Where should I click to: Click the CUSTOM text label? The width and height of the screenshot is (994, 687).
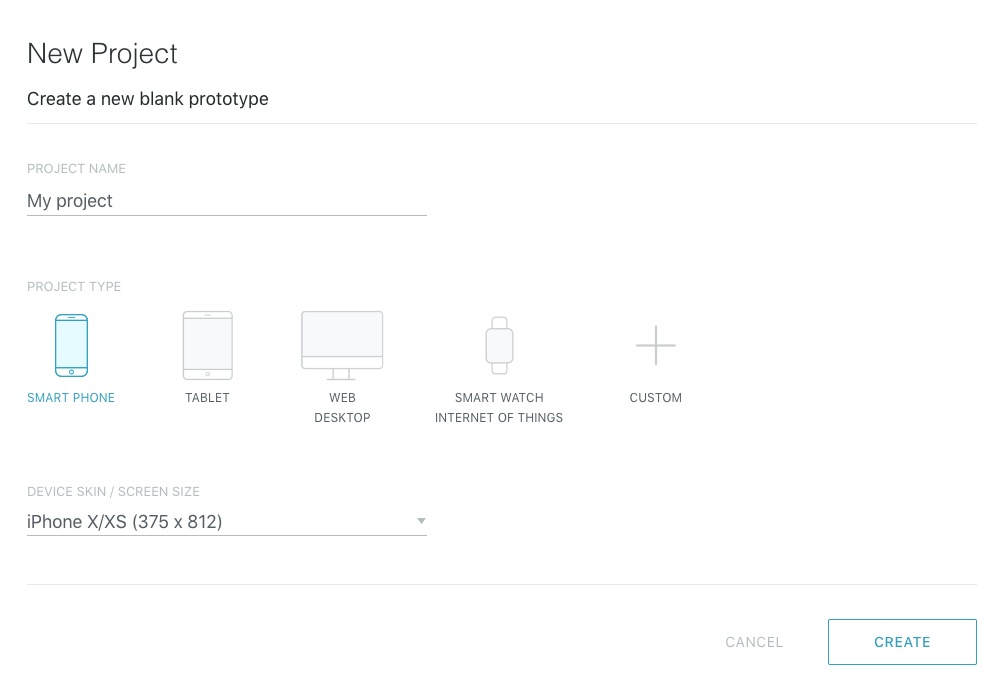pos(655,398)
